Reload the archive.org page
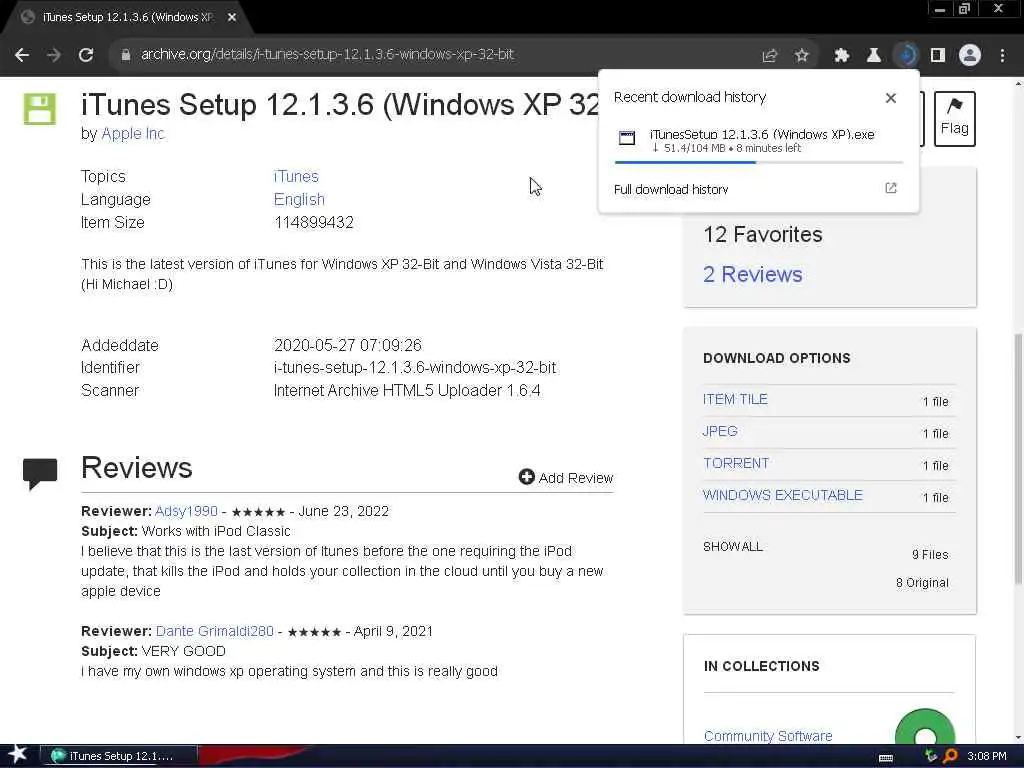 point(86,55)
